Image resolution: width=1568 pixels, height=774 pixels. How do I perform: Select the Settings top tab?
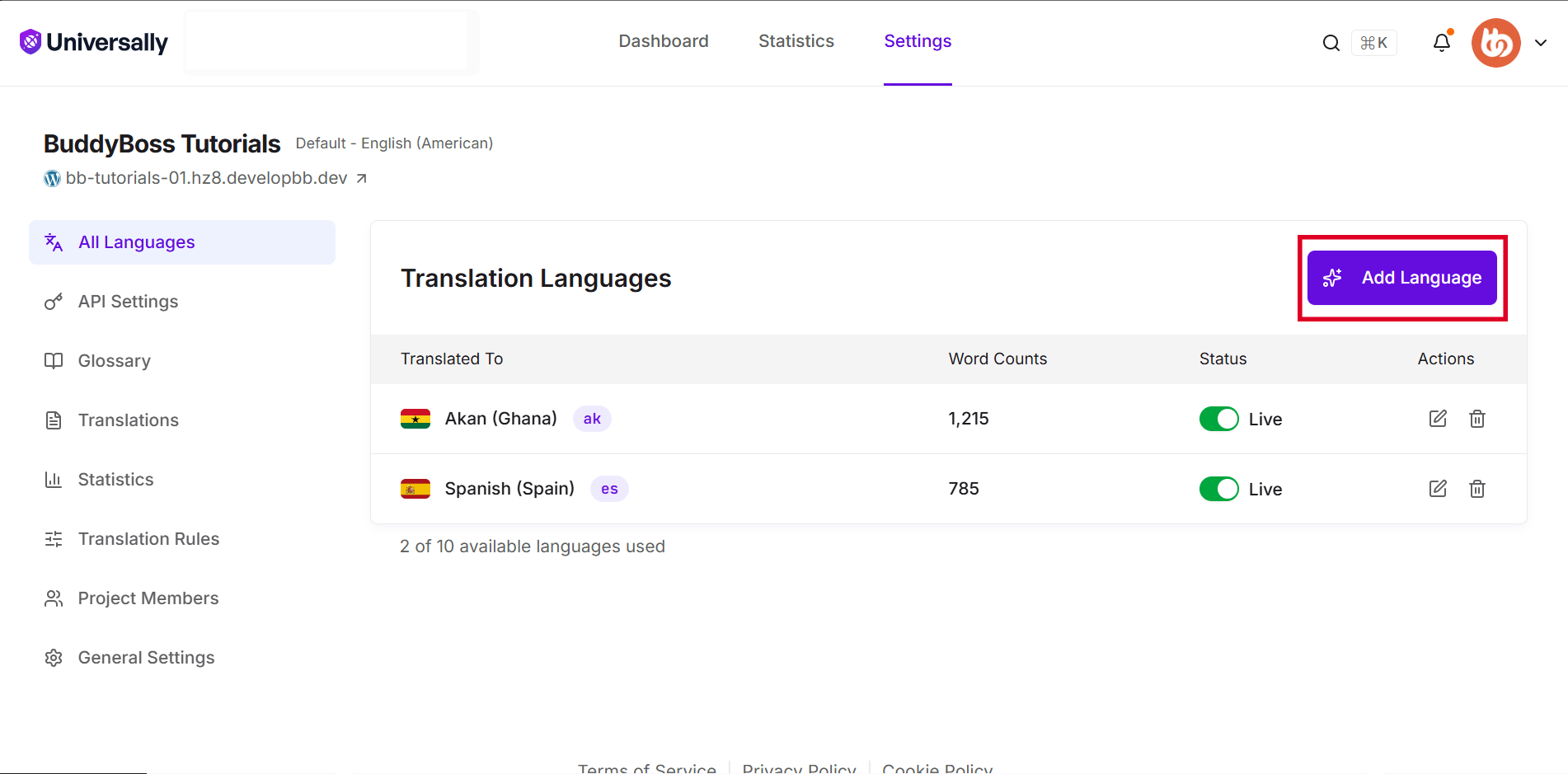(x=918, y=41)
